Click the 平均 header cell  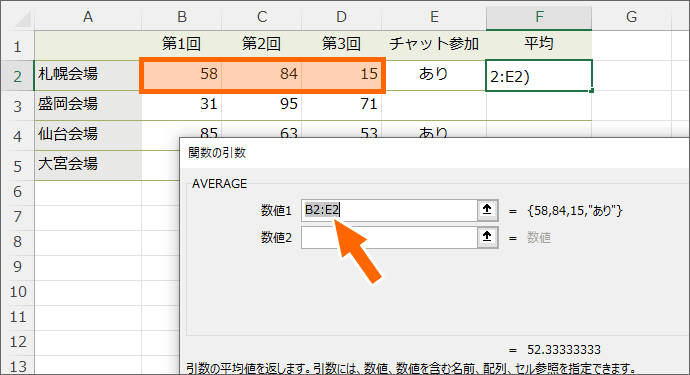(539, 44)
